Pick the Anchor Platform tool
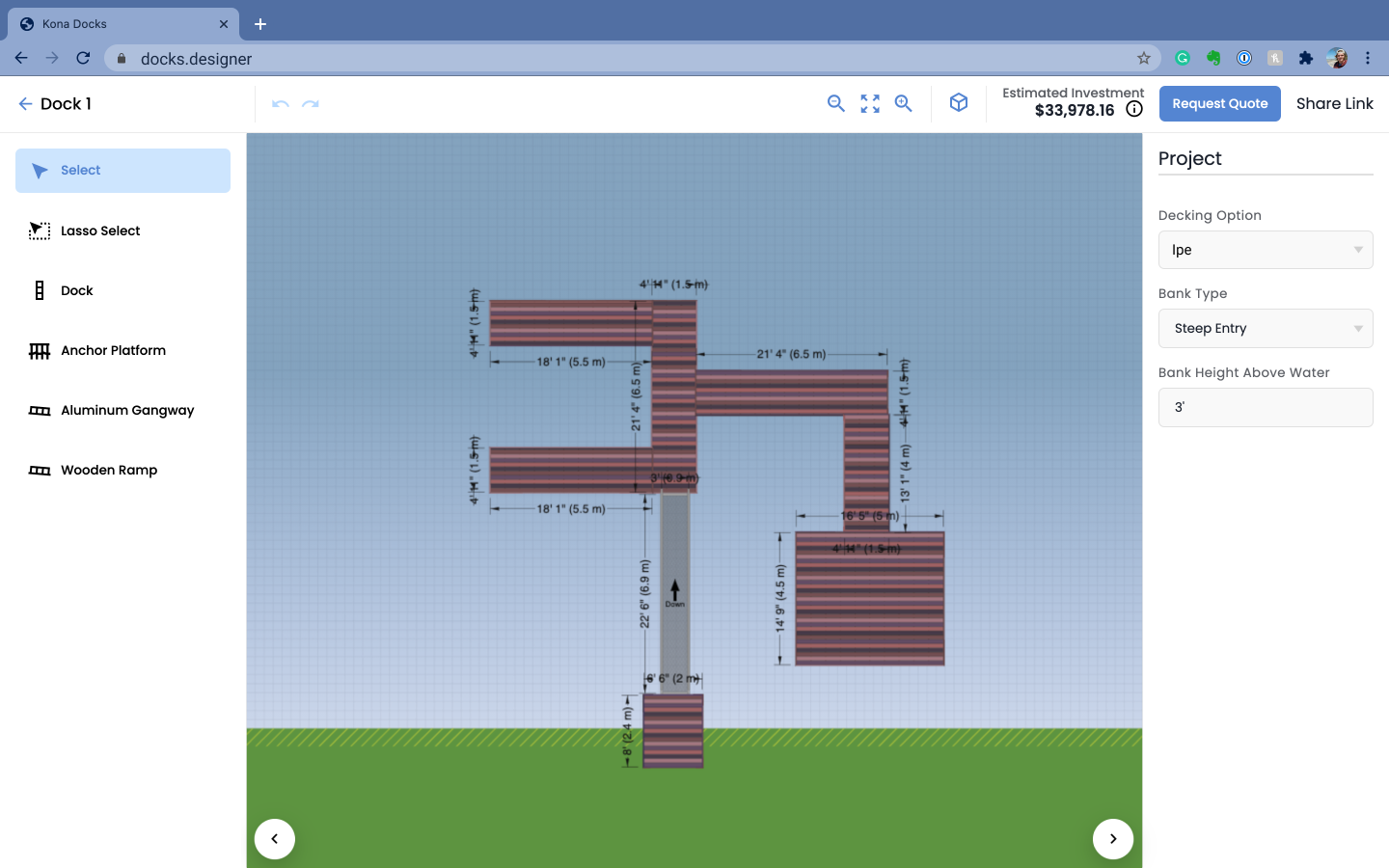The image size is (1389, 868). (x=123, y=350)
